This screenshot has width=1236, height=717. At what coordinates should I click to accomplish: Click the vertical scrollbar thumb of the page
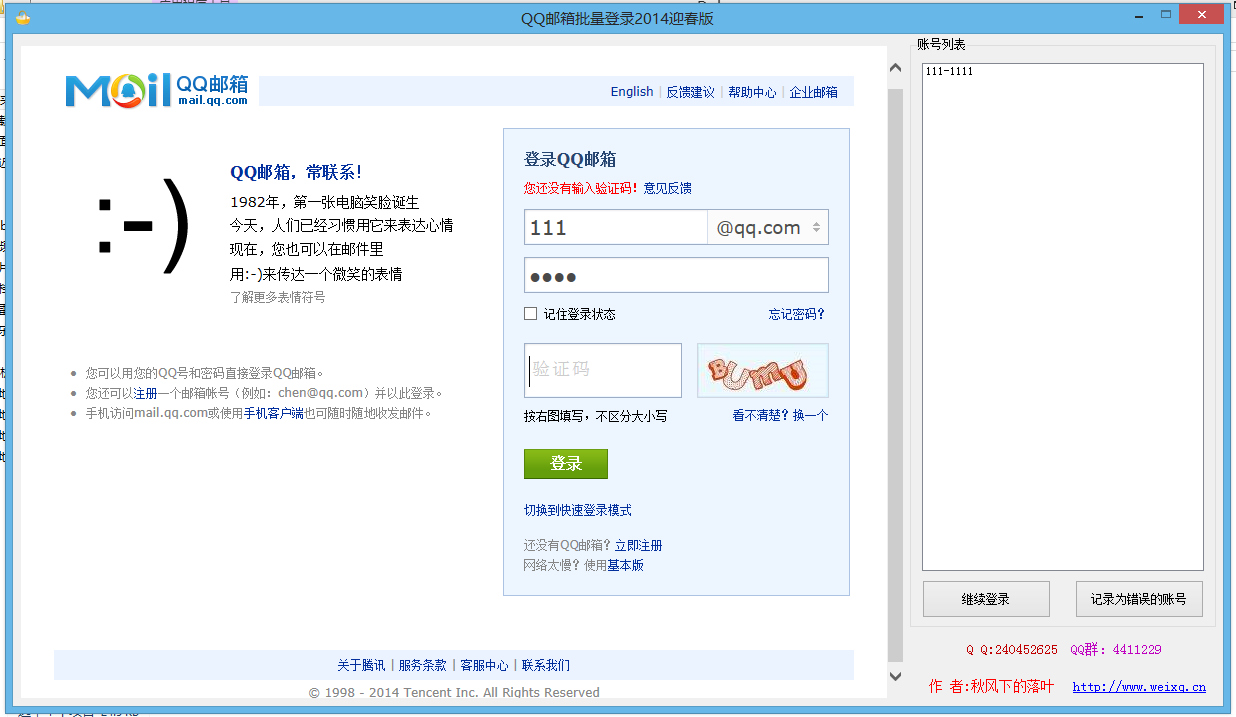(895, 374)
